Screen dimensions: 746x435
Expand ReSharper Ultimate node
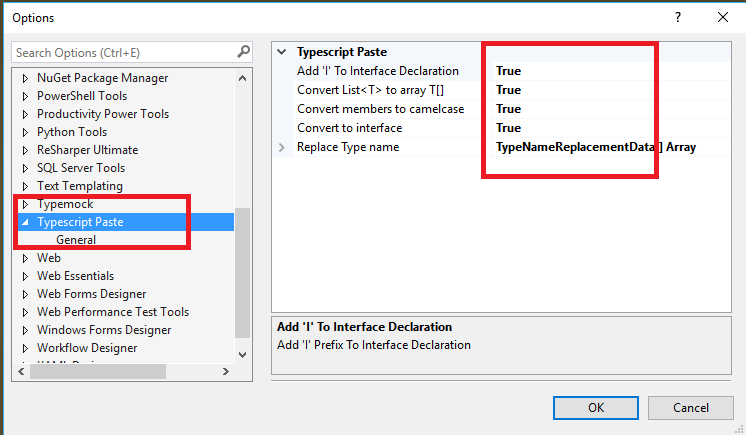pyautogui.click(x=25, y=150)
